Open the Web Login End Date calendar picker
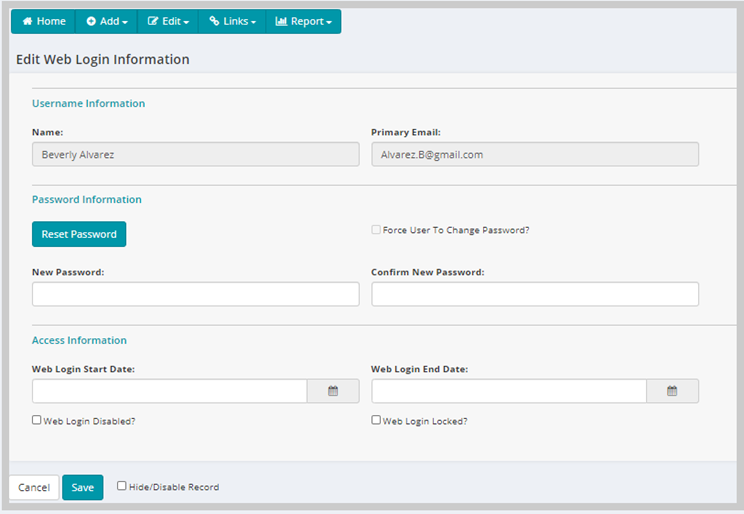 tap(672, 391)
